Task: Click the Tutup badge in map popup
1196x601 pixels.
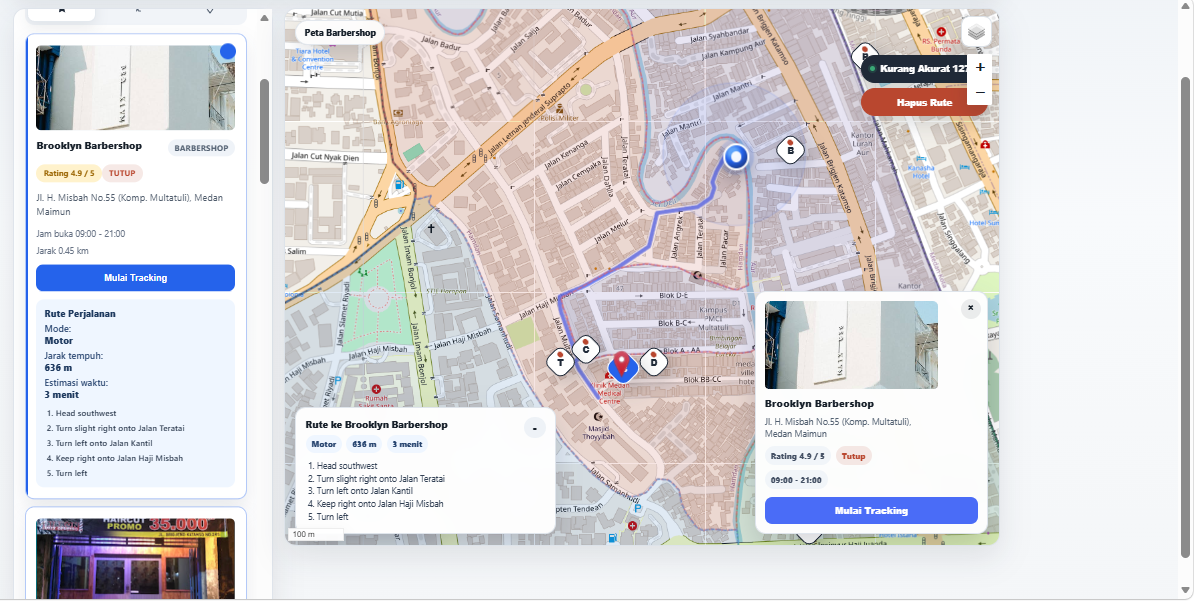Action: click(854, 456)
